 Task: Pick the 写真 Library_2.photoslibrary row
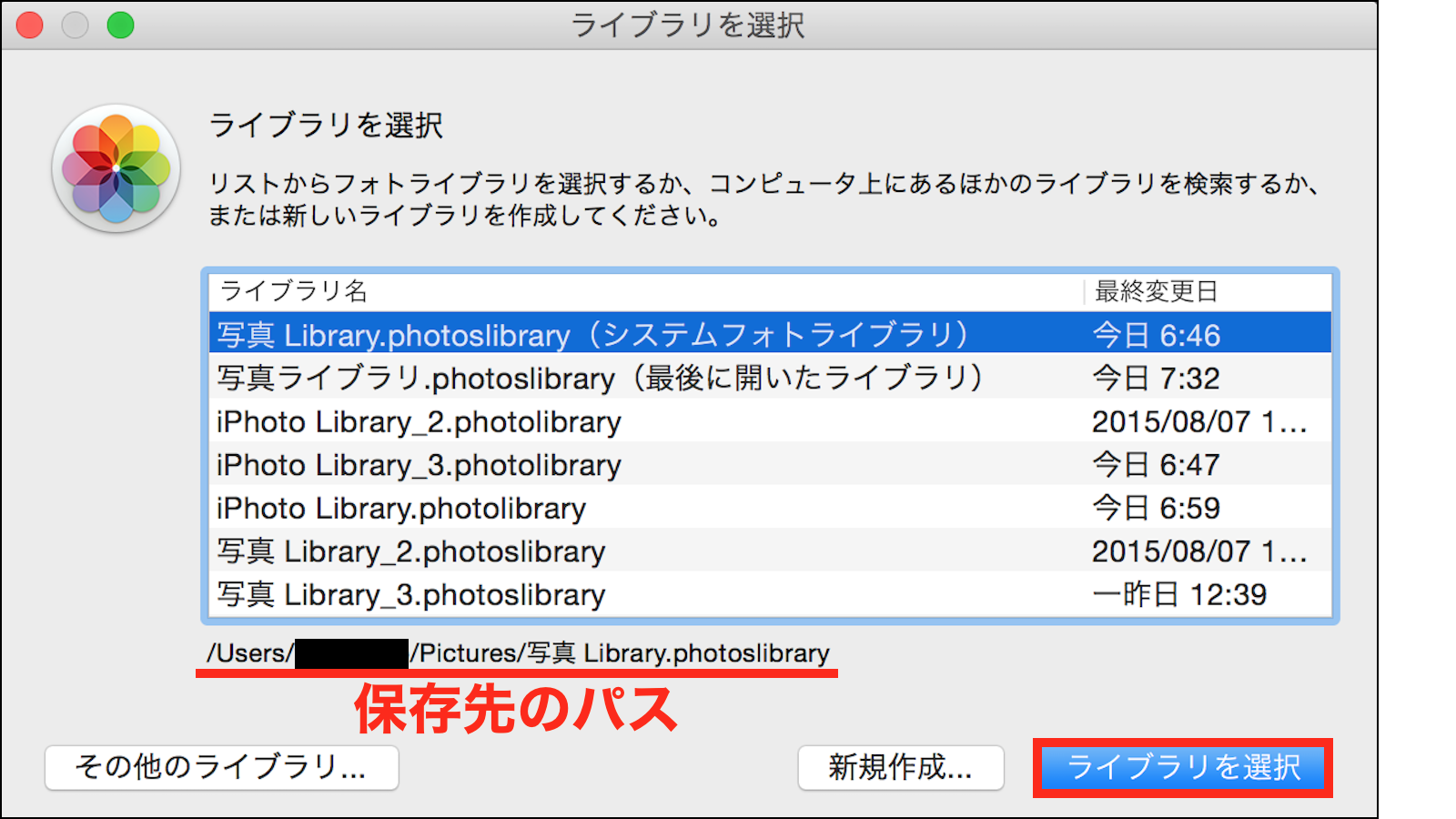tap(770, 551)
